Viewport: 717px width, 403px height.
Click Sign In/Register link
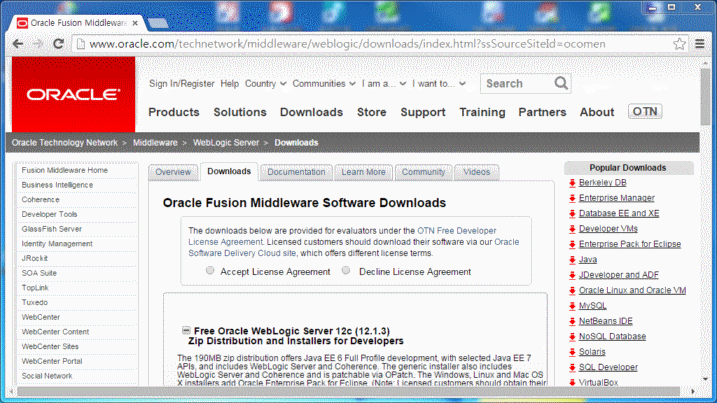click(182, 84)
